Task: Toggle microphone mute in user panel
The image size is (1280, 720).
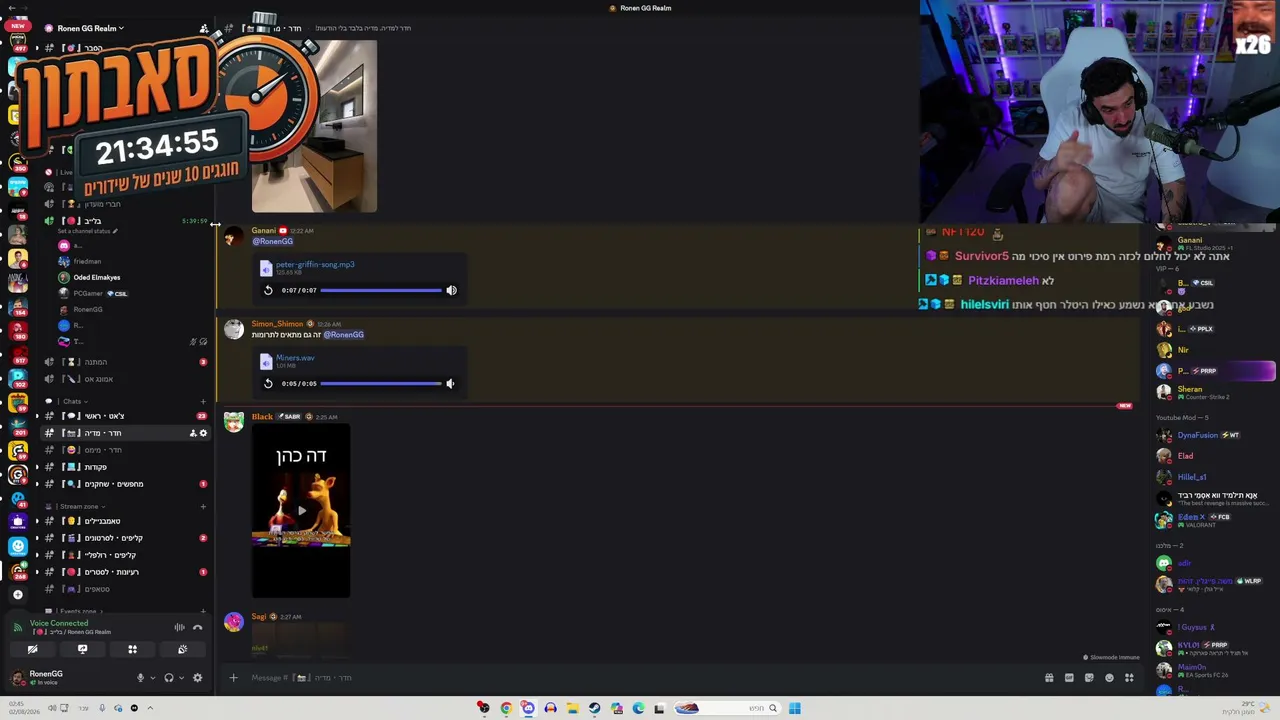Action: click(140, 678)
